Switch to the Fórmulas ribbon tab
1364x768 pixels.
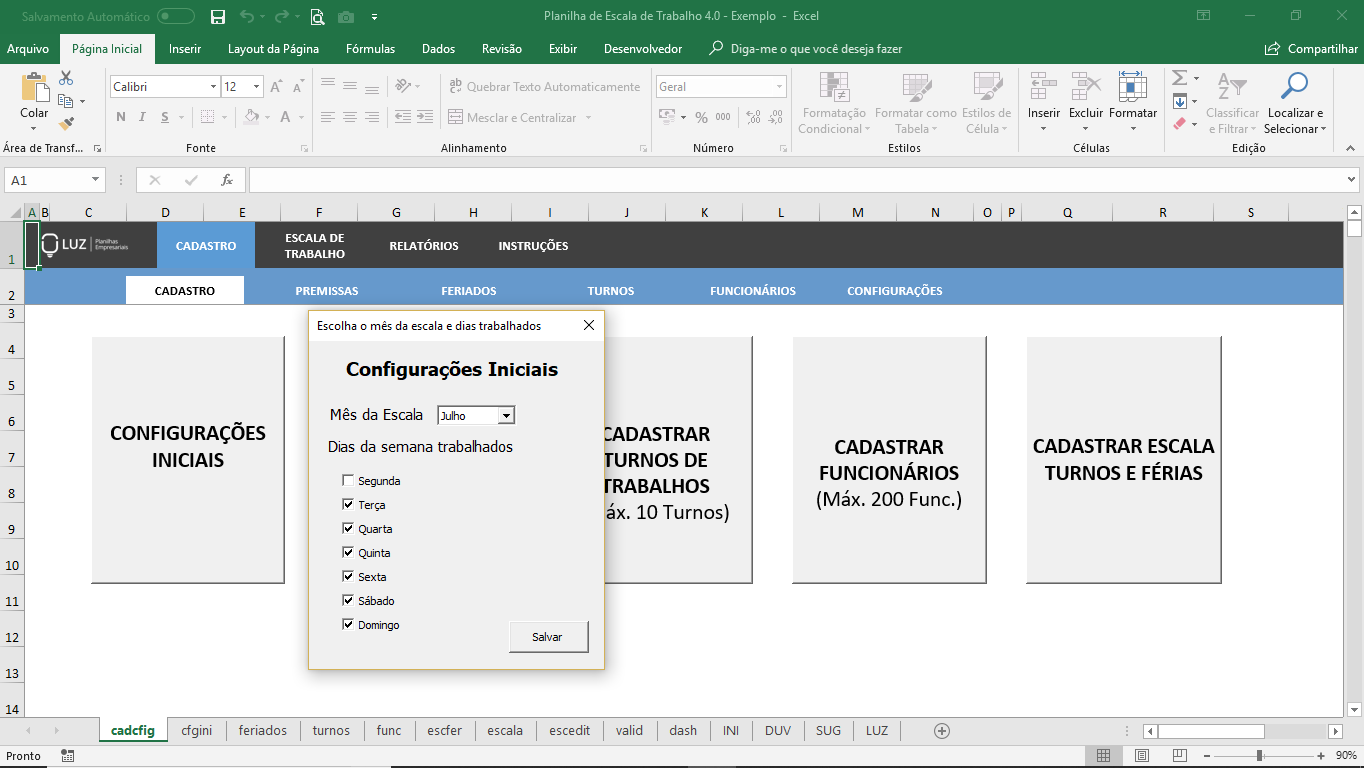(x=370, y=49)
